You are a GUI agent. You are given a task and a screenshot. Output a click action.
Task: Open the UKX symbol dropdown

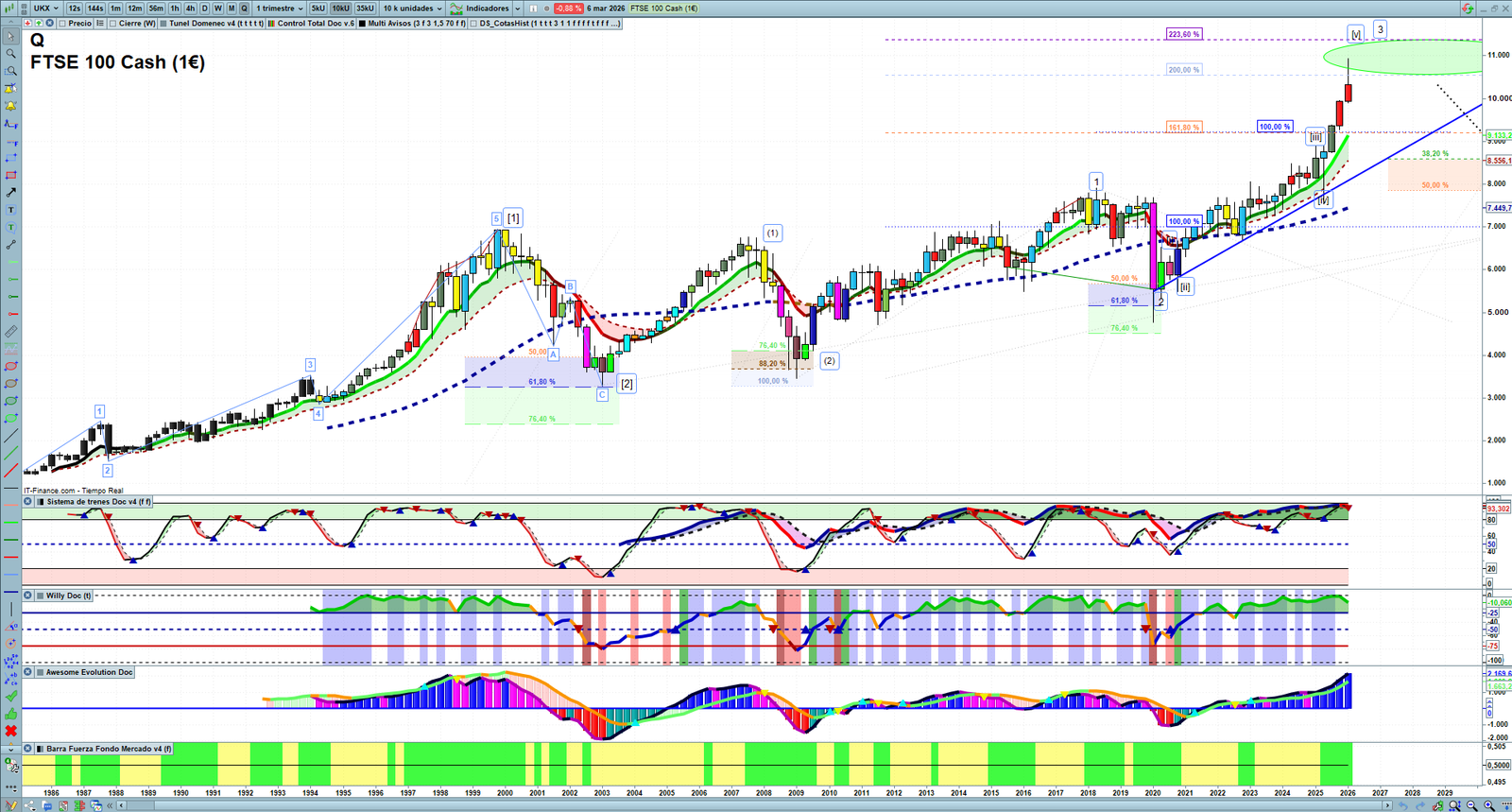(46, 9)
